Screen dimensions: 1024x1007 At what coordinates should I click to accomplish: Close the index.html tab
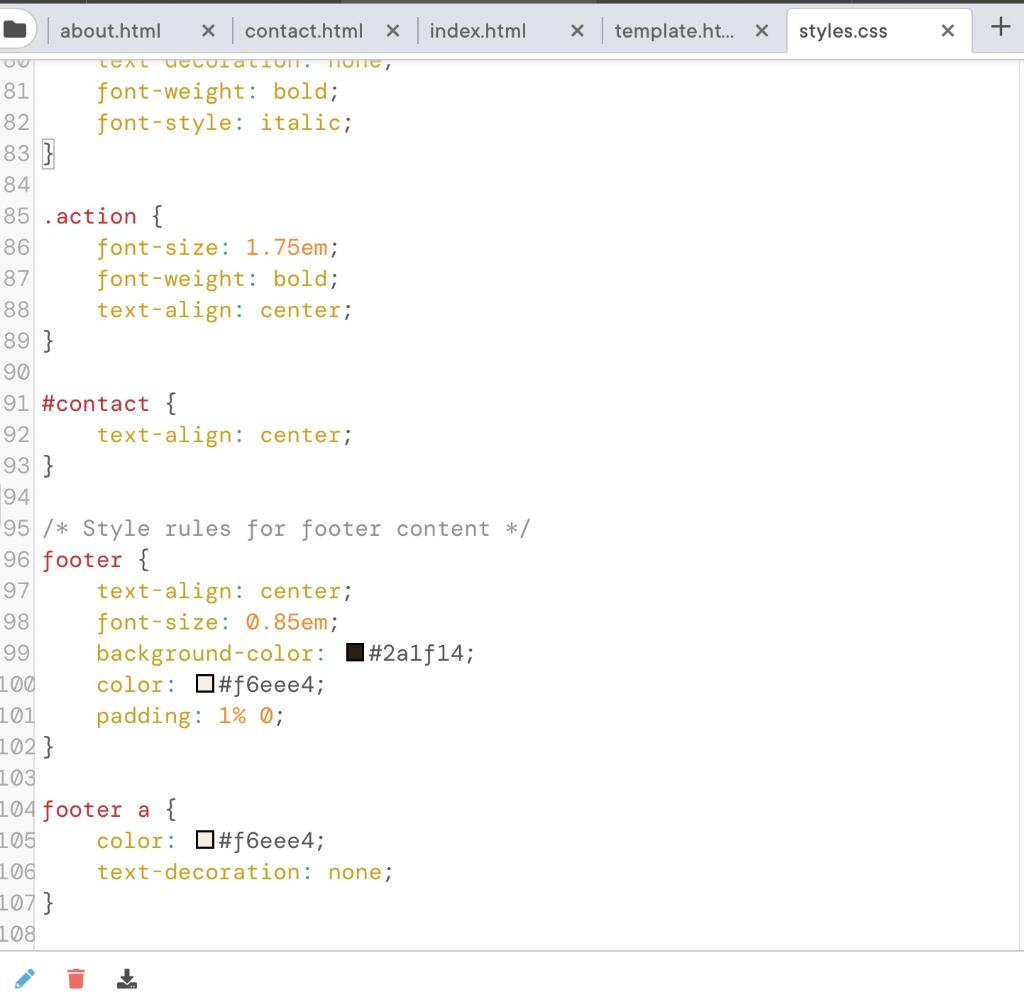(577, 31)
